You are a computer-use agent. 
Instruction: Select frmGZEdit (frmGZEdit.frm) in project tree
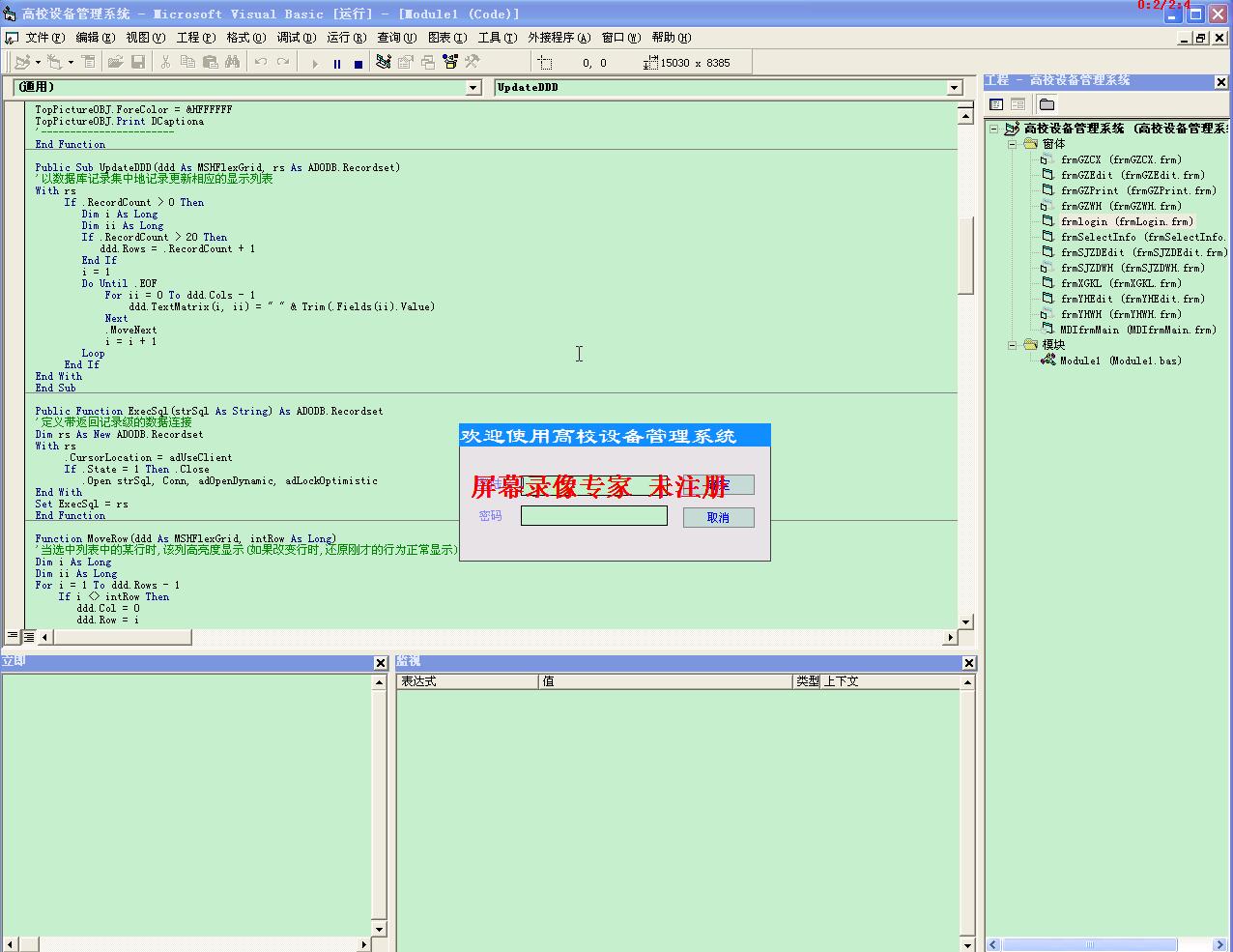tap(1133, 175)
